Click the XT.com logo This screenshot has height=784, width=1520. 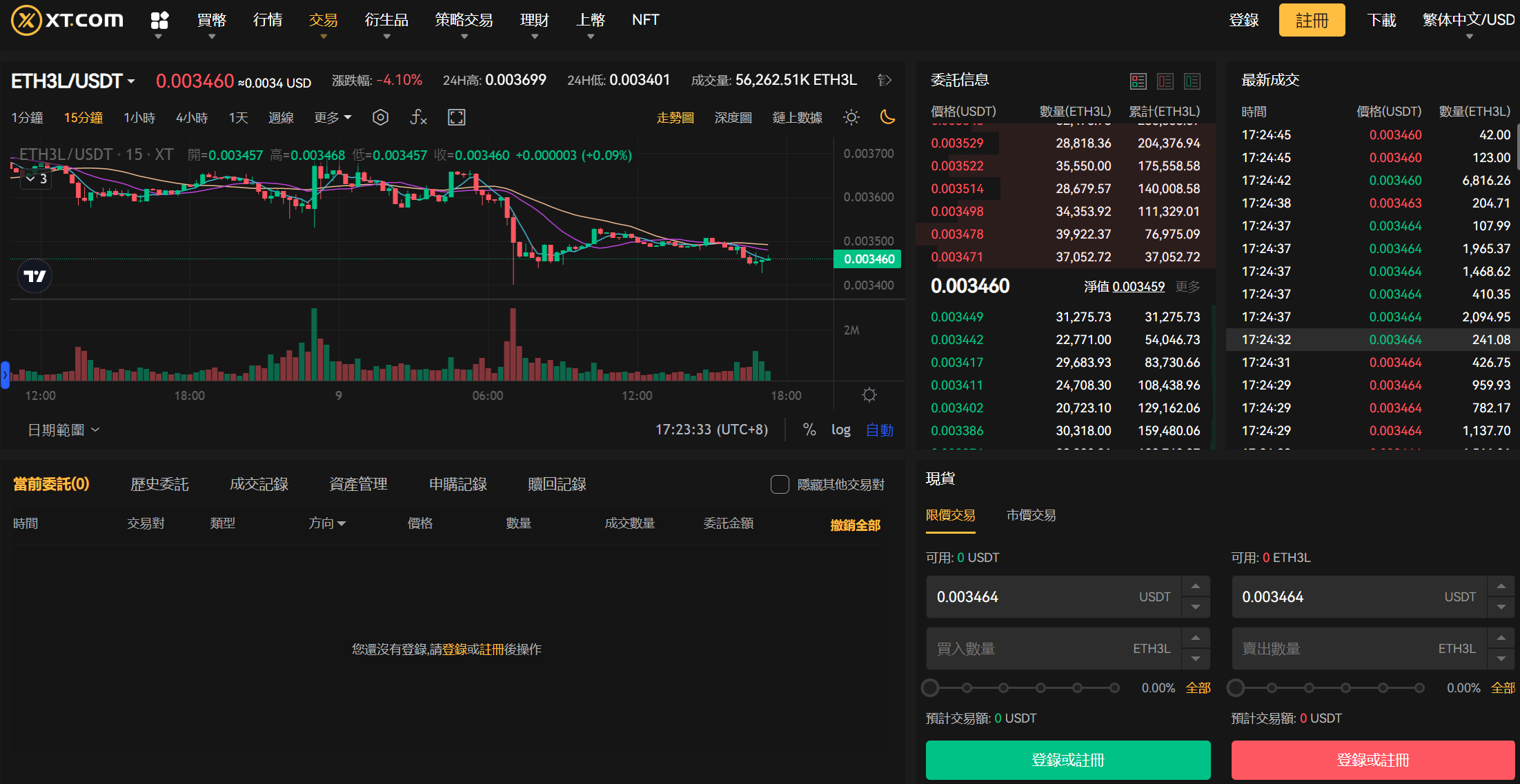tap(67, 20)
